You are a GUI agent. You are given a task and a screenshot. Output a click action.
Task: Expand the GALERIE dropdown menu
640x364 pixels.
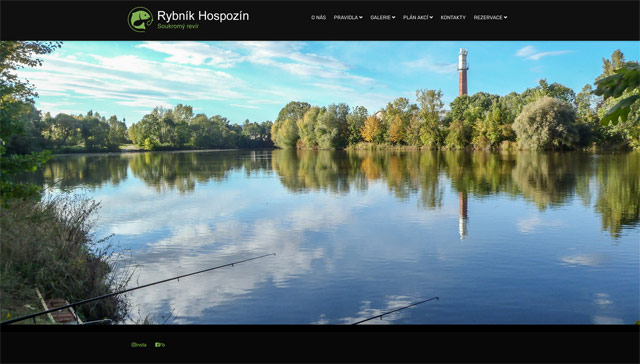click(382, 18)
